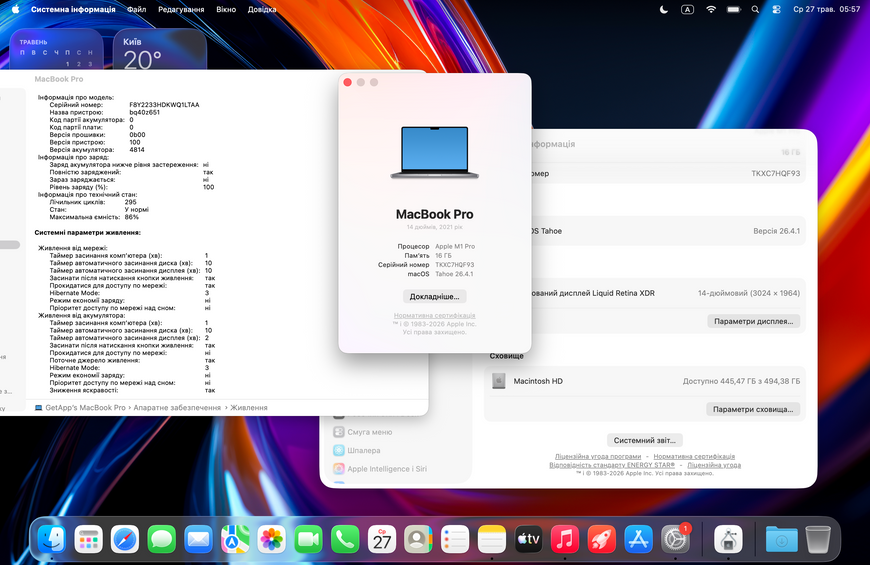
Task: Click the MacBook Pro laptop image
Action: 434,153
